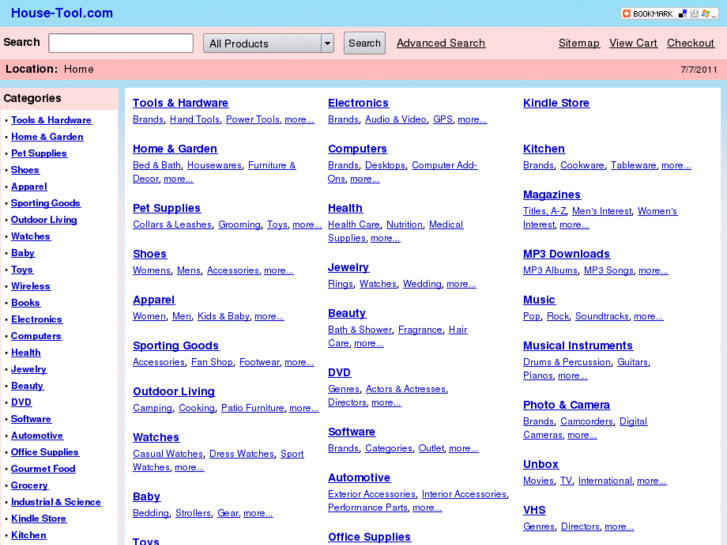Open the Tools & Hardware main heading

click(180, 103)
